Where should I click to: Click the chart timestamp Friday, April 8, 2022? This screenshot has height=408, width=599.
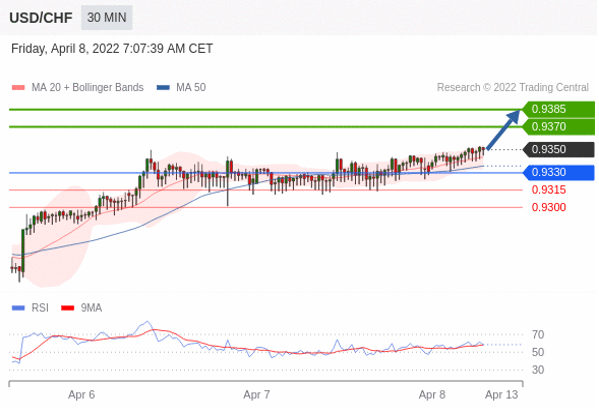click(x=65, y=49)
